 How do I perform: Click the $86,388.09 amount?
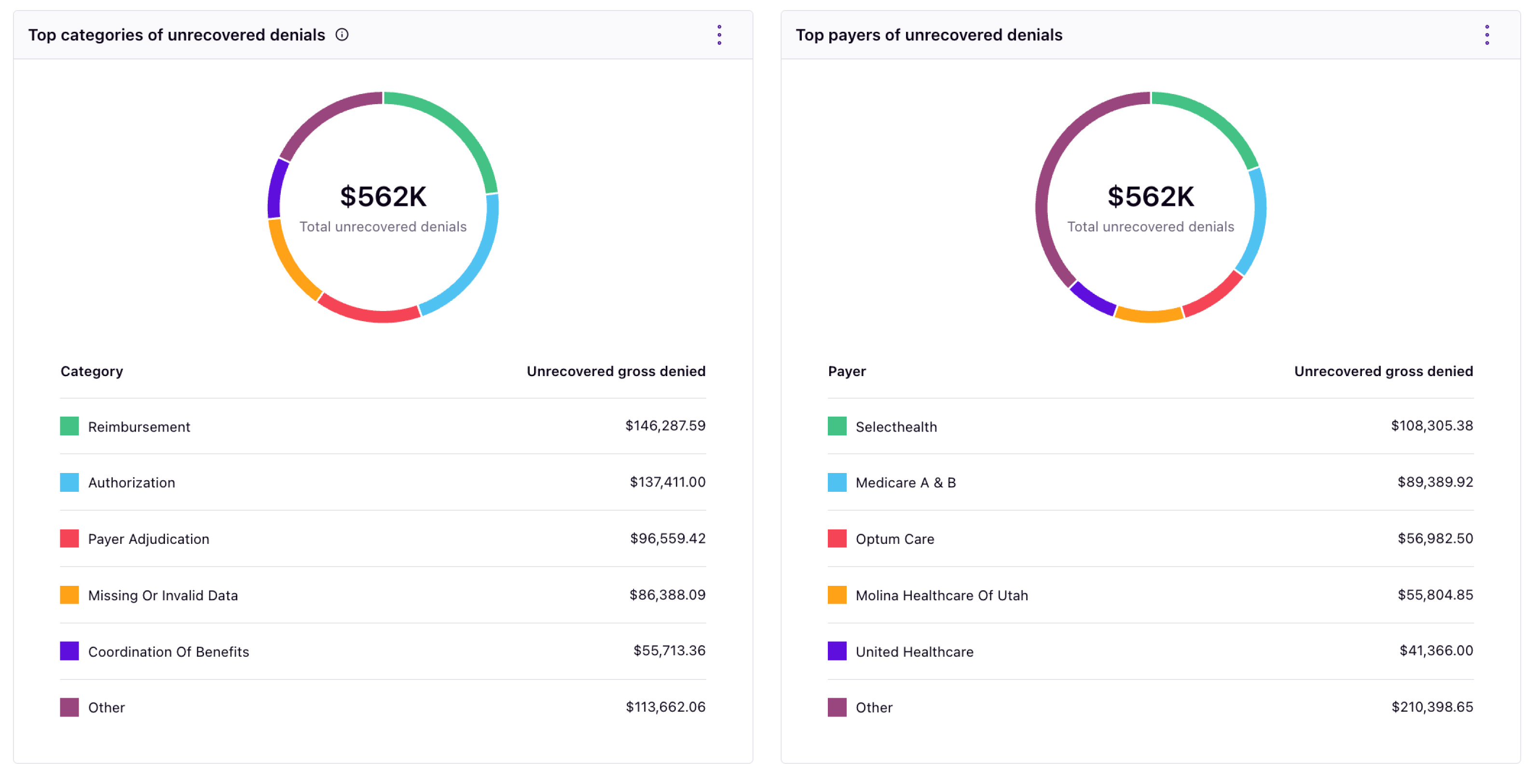(x=668, y=595)
